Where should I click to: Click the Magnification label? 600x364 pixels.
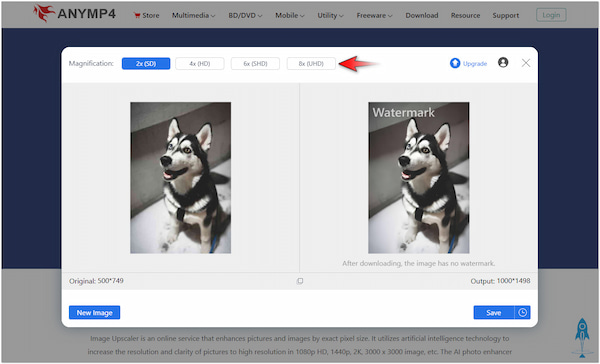point(91,64)
